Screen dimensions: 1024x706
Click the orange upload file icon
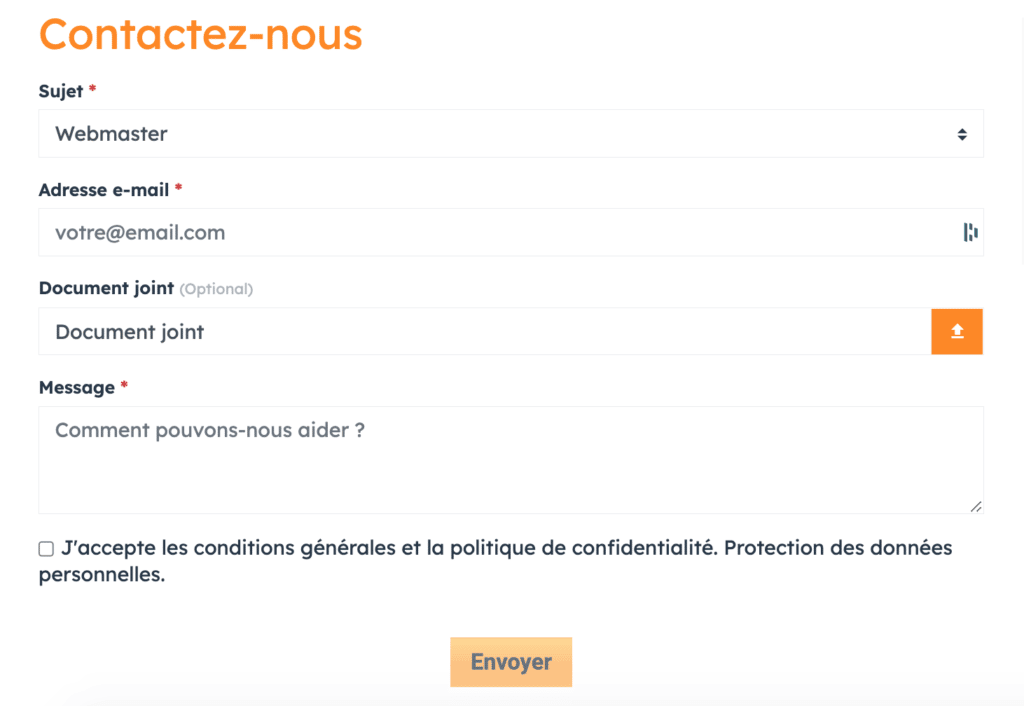(x=957, y=332)
